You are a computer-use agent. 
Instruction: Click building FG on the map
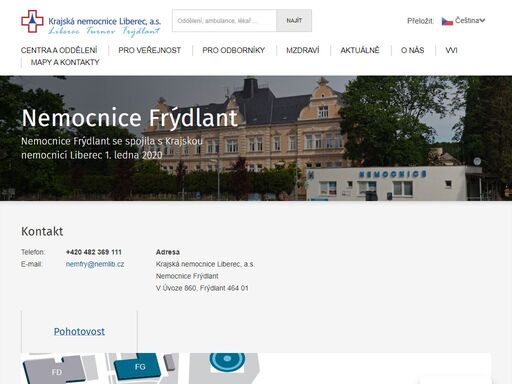click(137, 367)
